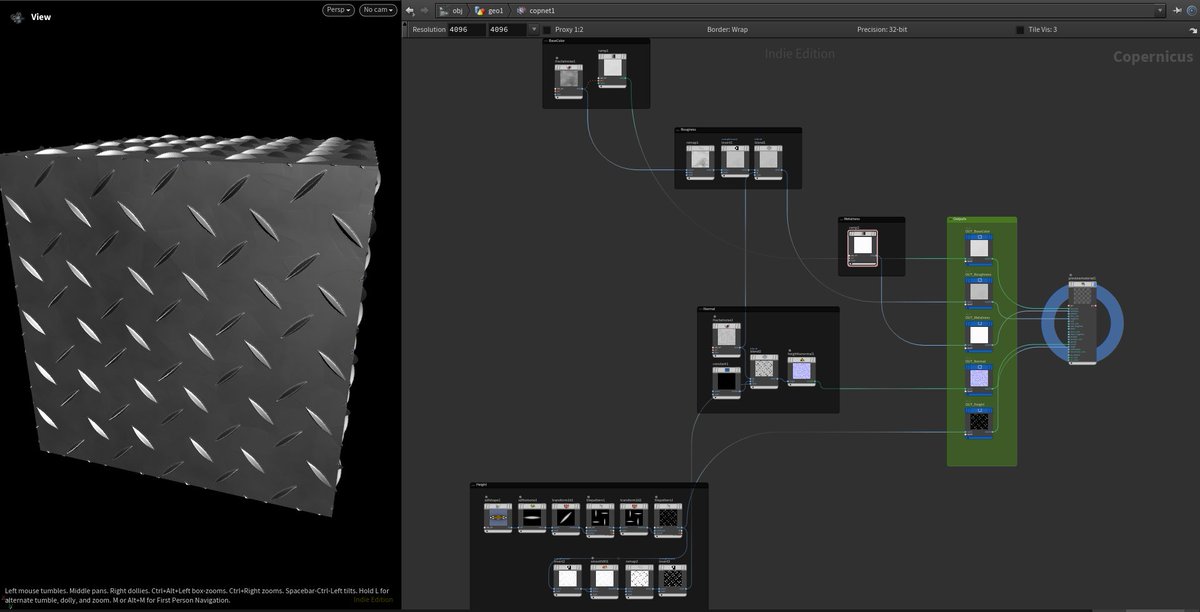1200x612 pixels.
Task: Select obj in the path bar
Action: [x=452, y=10]
